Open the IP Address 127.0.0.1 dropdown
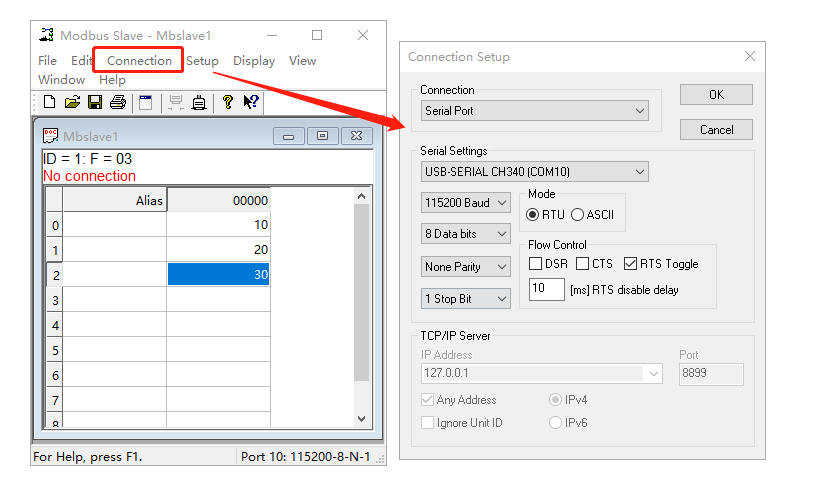Screen dimensions: 826x498 pos(654,374)
